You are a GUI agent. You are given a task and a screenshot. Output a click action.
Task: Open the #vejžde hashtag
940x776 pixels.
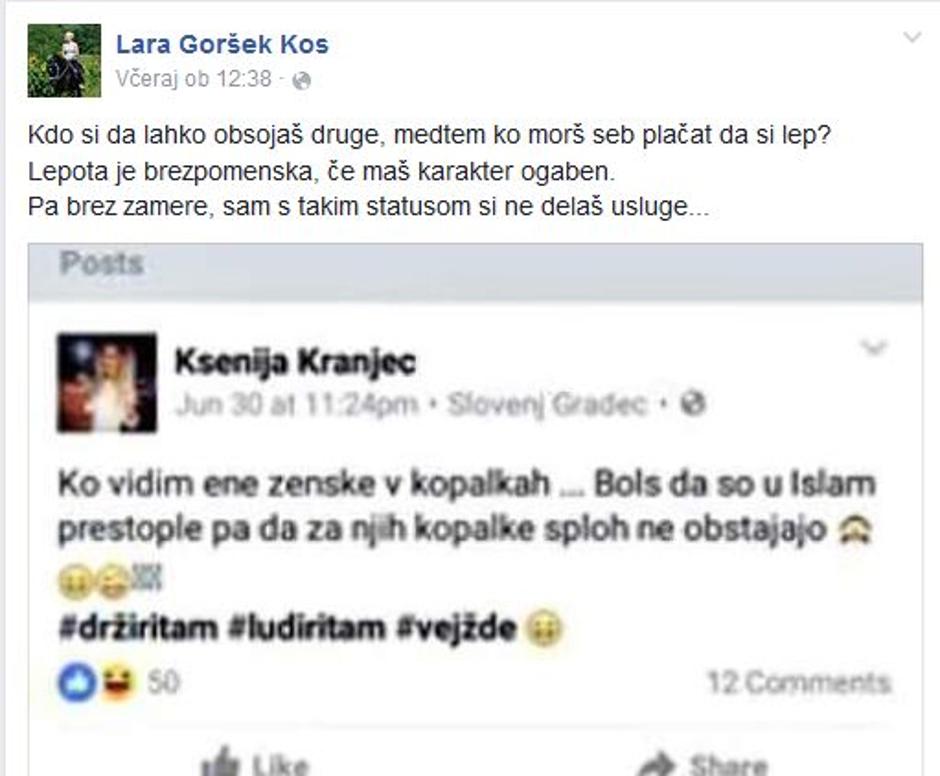(456, 628)
